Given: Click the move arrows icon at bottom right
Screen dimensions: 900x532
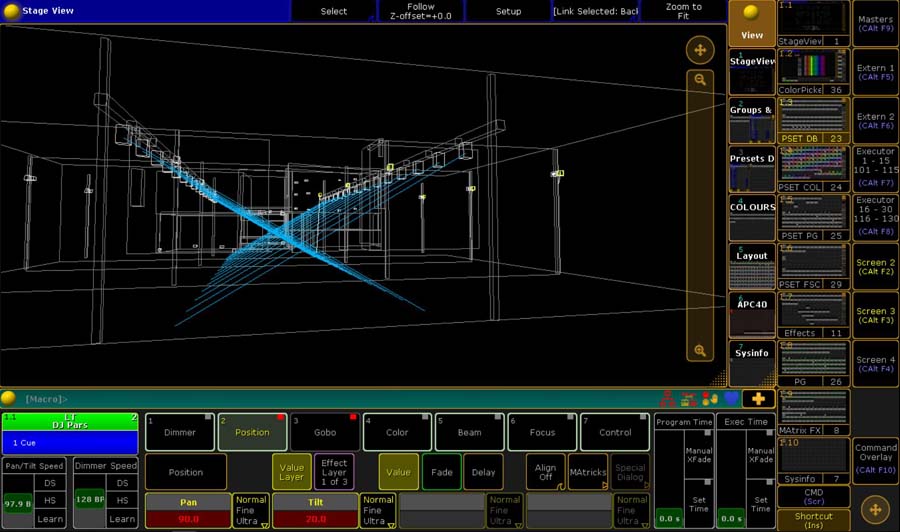Looking at the screenshot, I should coord(876,509).
